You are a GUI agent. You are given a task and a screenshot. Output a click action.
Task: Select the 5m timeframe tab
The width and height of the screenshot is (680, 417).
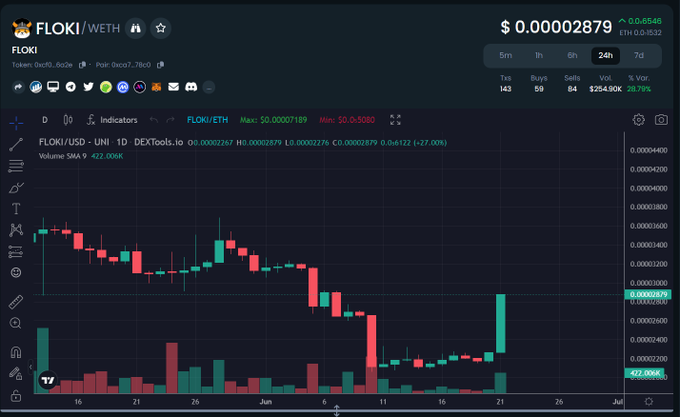(x=506, y=55)
